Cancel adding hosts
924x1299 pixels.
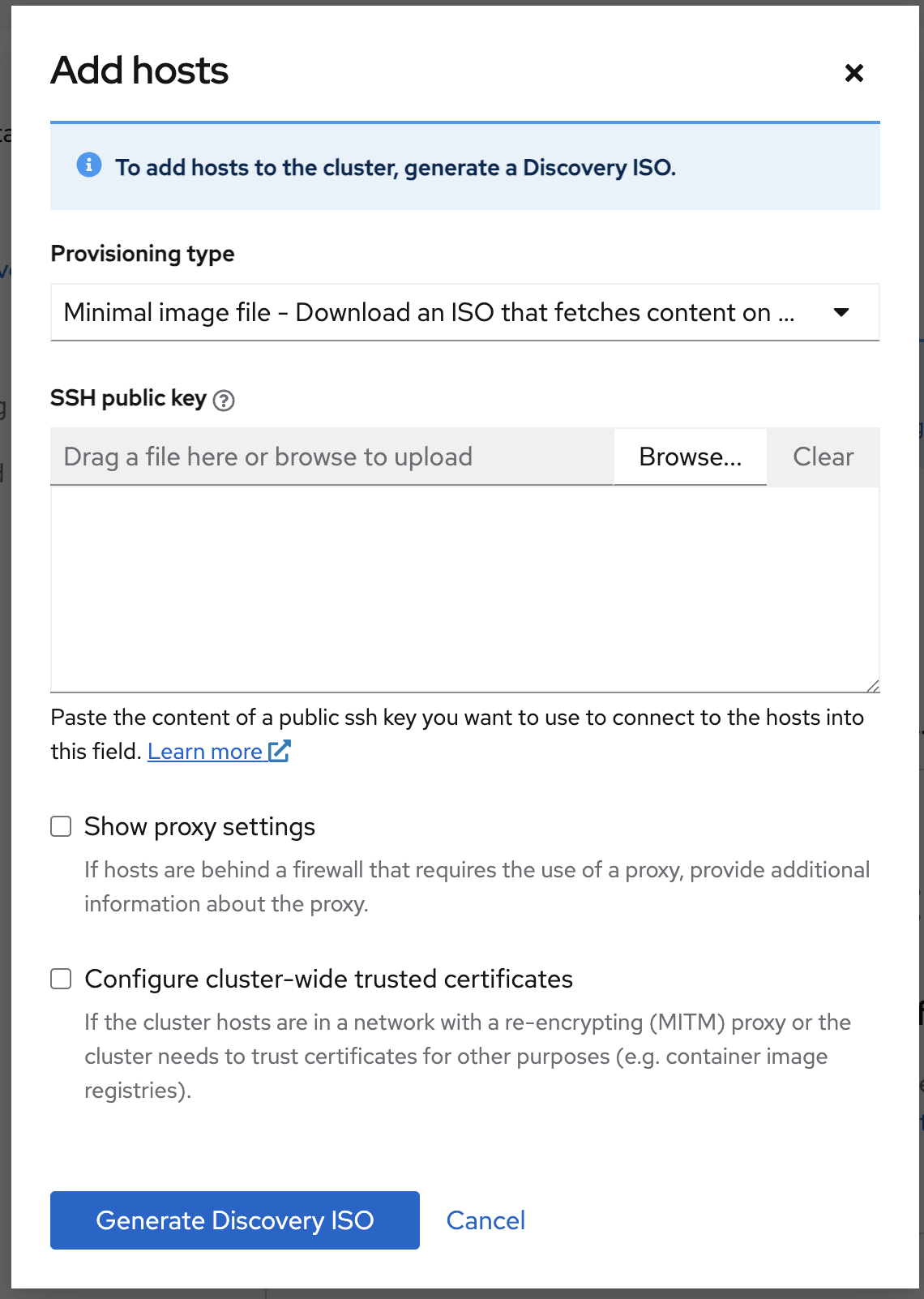click(x=486, y=1220)
